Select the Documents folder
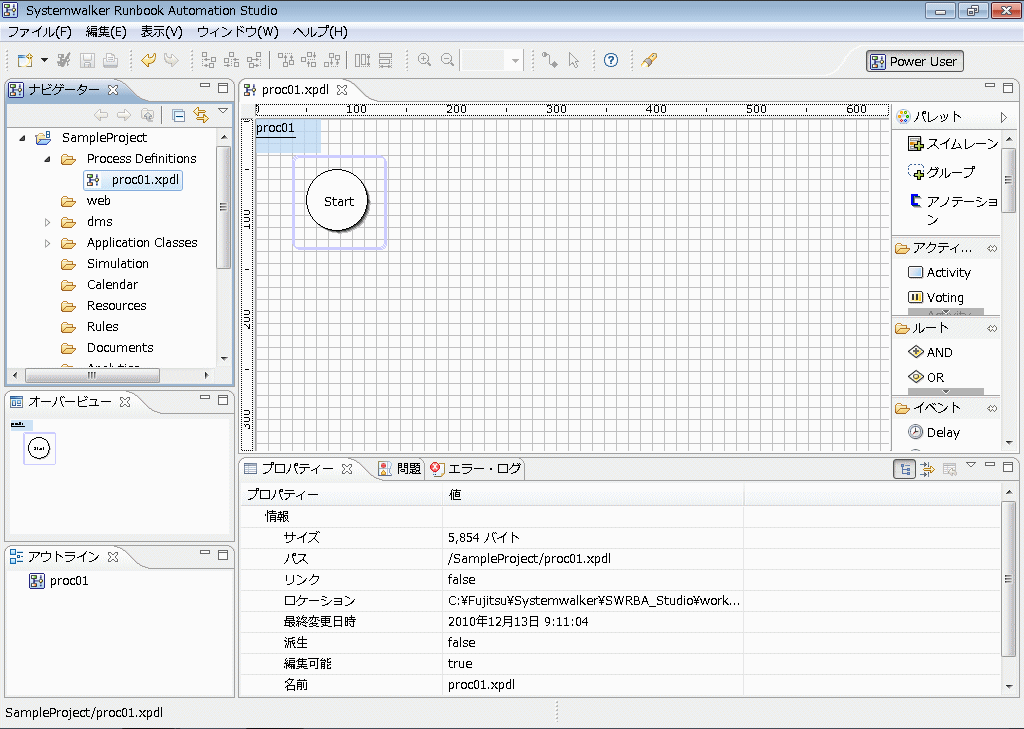 120,348
